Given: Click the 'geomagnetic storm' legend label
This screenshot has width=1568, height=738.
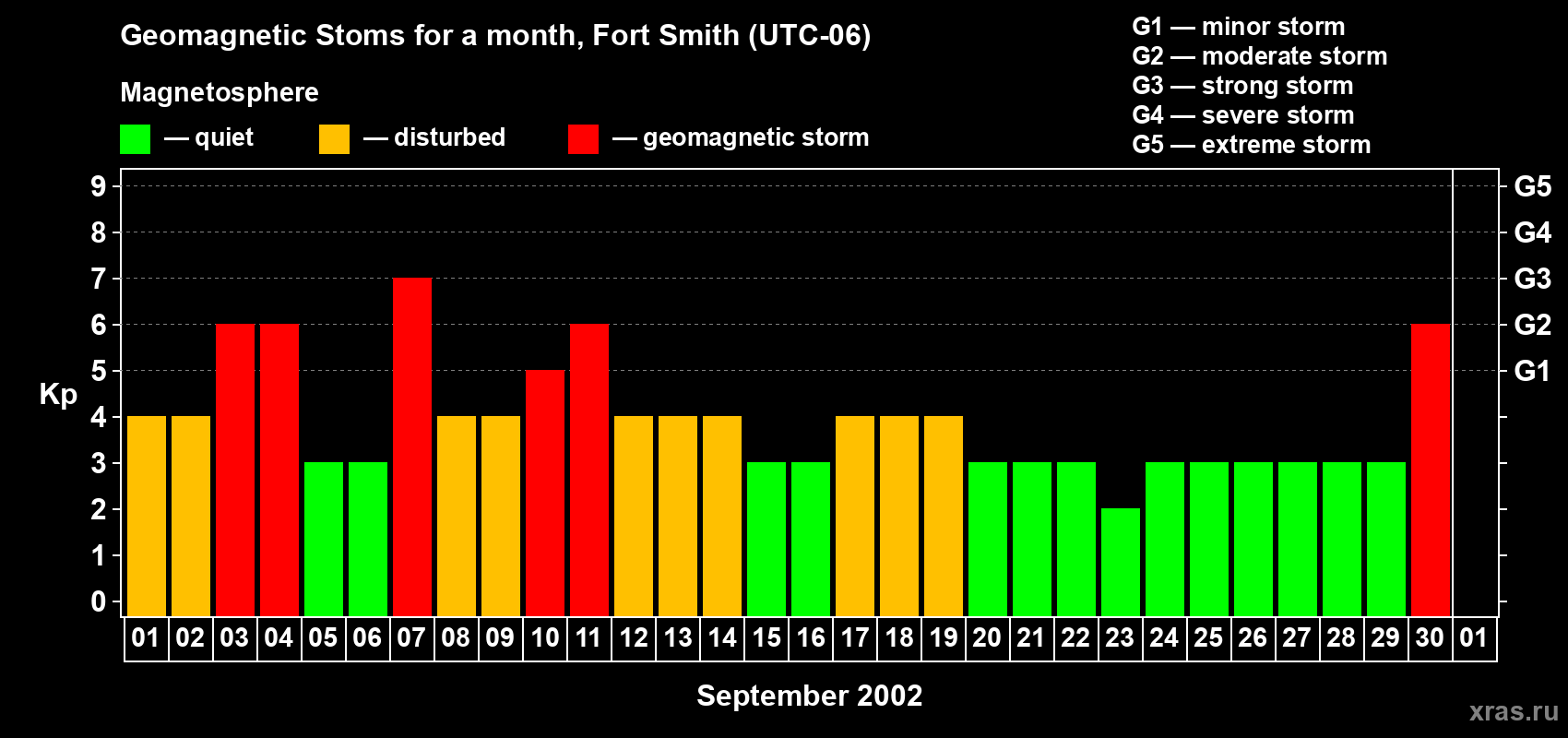Looking at the screenshot, I should point(755,137).
